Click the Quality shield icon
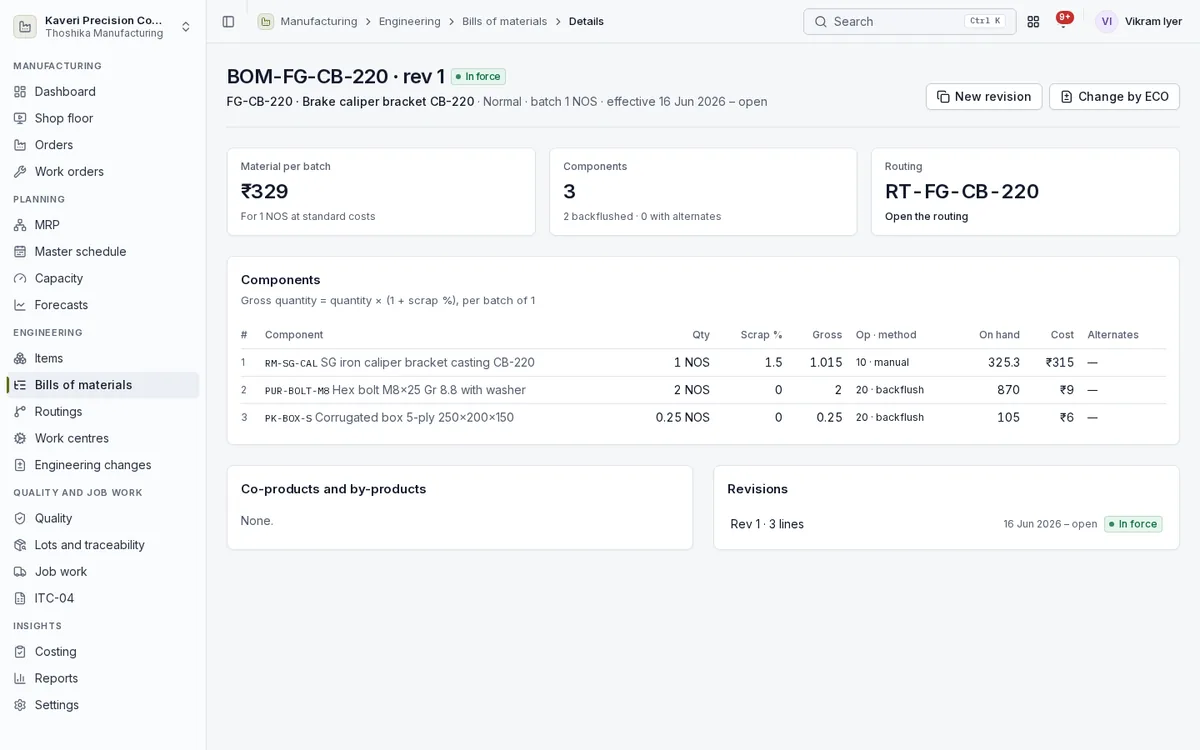 (x=20, y=518)
